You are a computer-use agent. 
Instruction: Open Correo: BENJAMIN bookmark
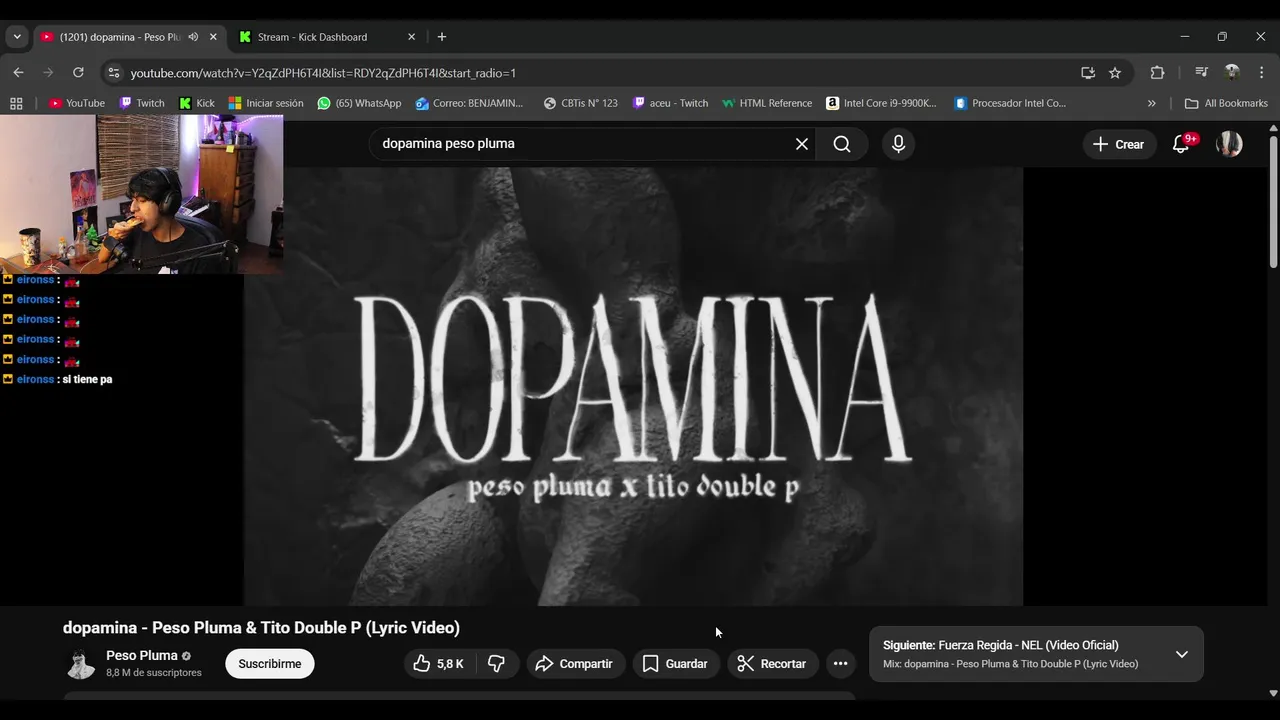click(x=470, y=103)
